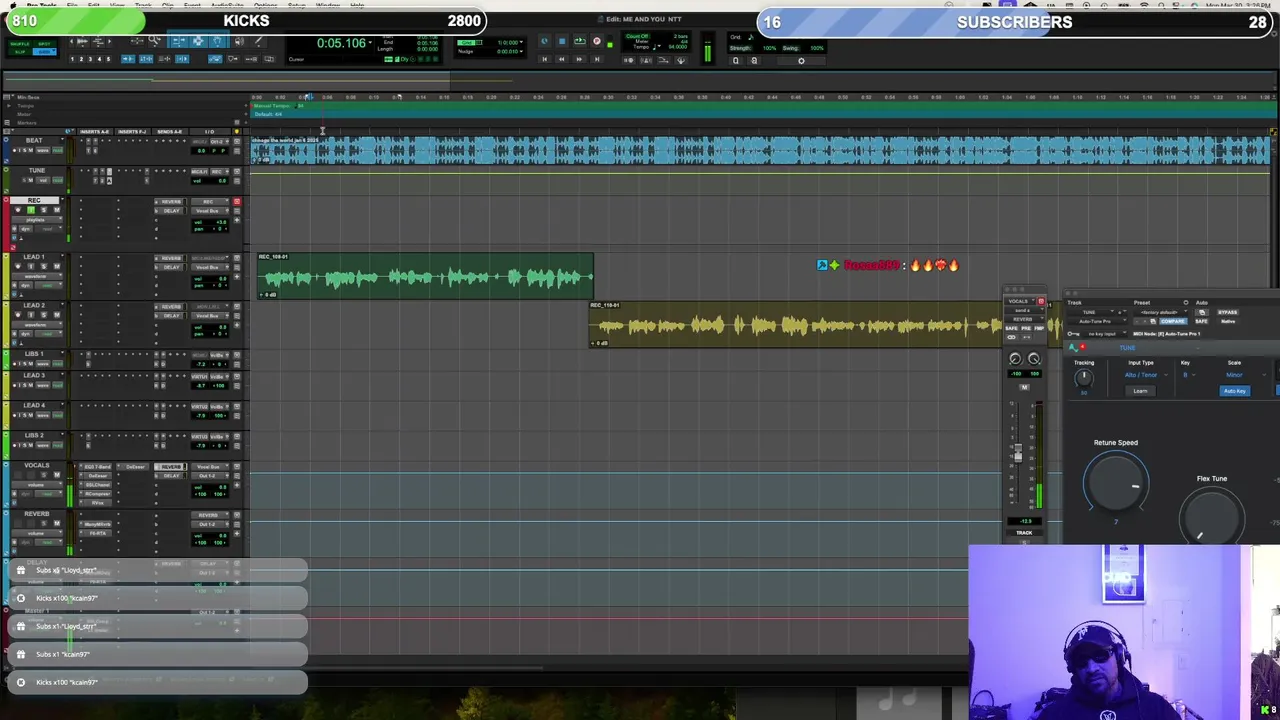Click Return to Zero transport button

click(x=544, y=59)
